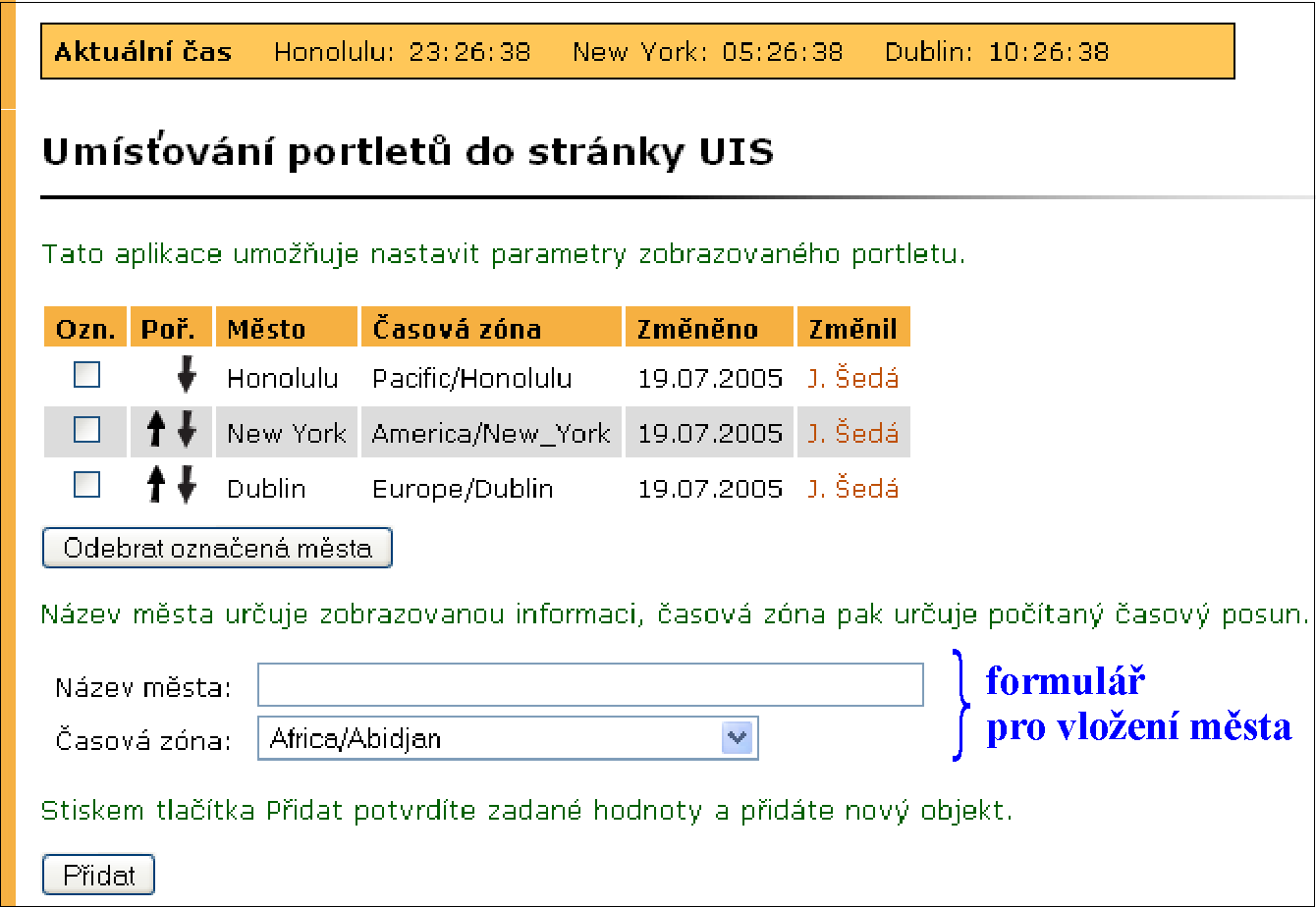Click Odebrat označená města button

point(217,548)
